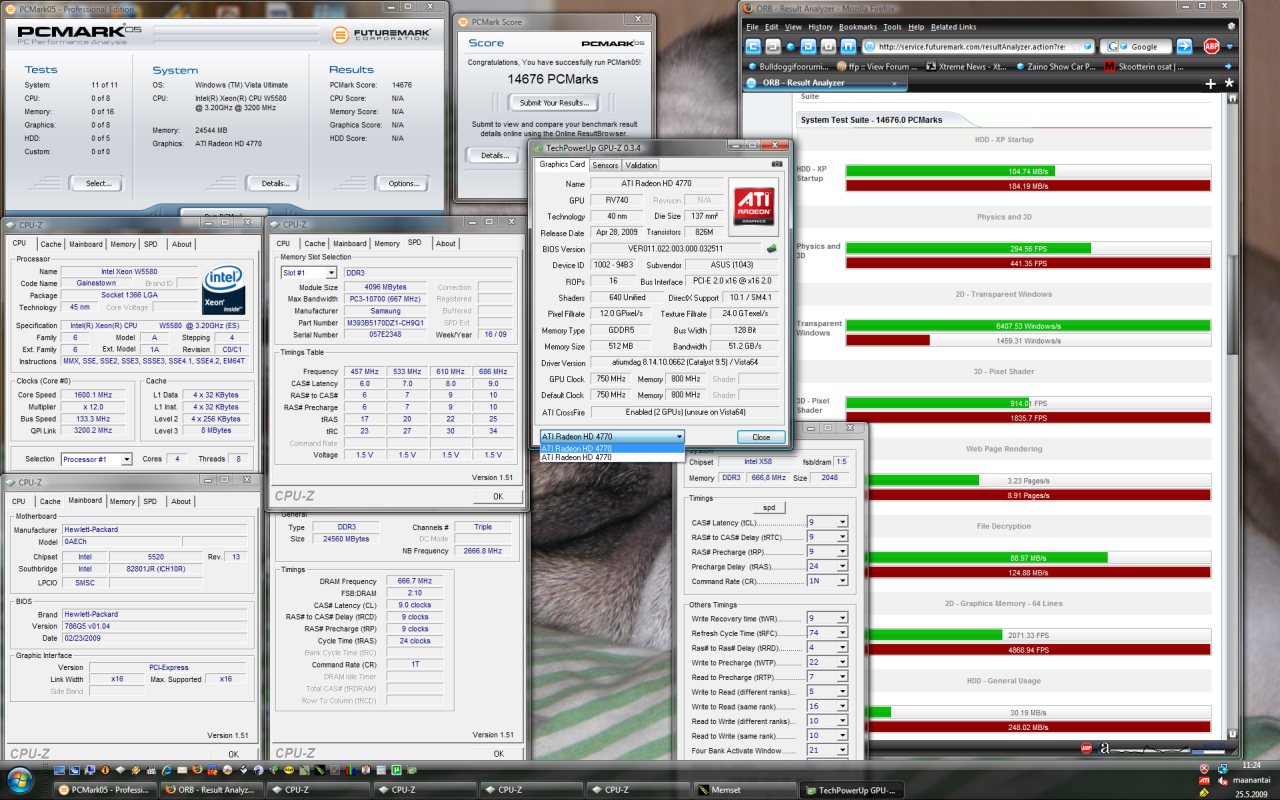This screenshot has height=800, width=1280.
Task: Reload the page in Firefox toolbar
Action: pos(808,47)
